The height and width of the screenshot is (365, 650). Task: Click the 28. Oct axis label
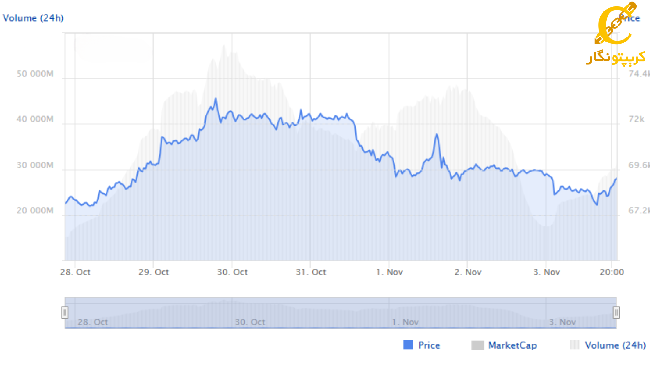pyautogui.click(x=75, y=272)
